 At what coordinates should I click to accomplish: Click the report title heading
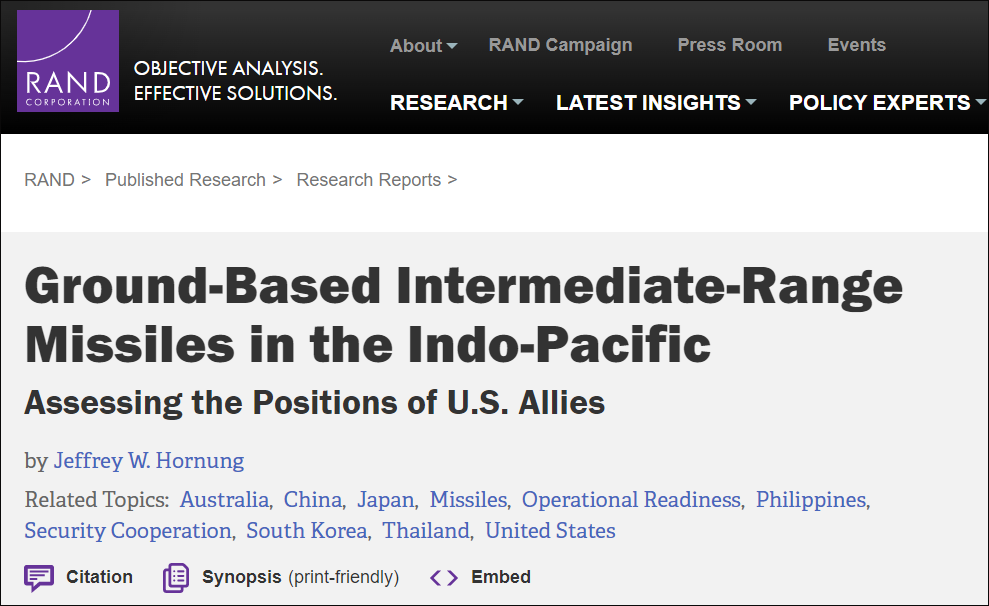coord(463,315)
